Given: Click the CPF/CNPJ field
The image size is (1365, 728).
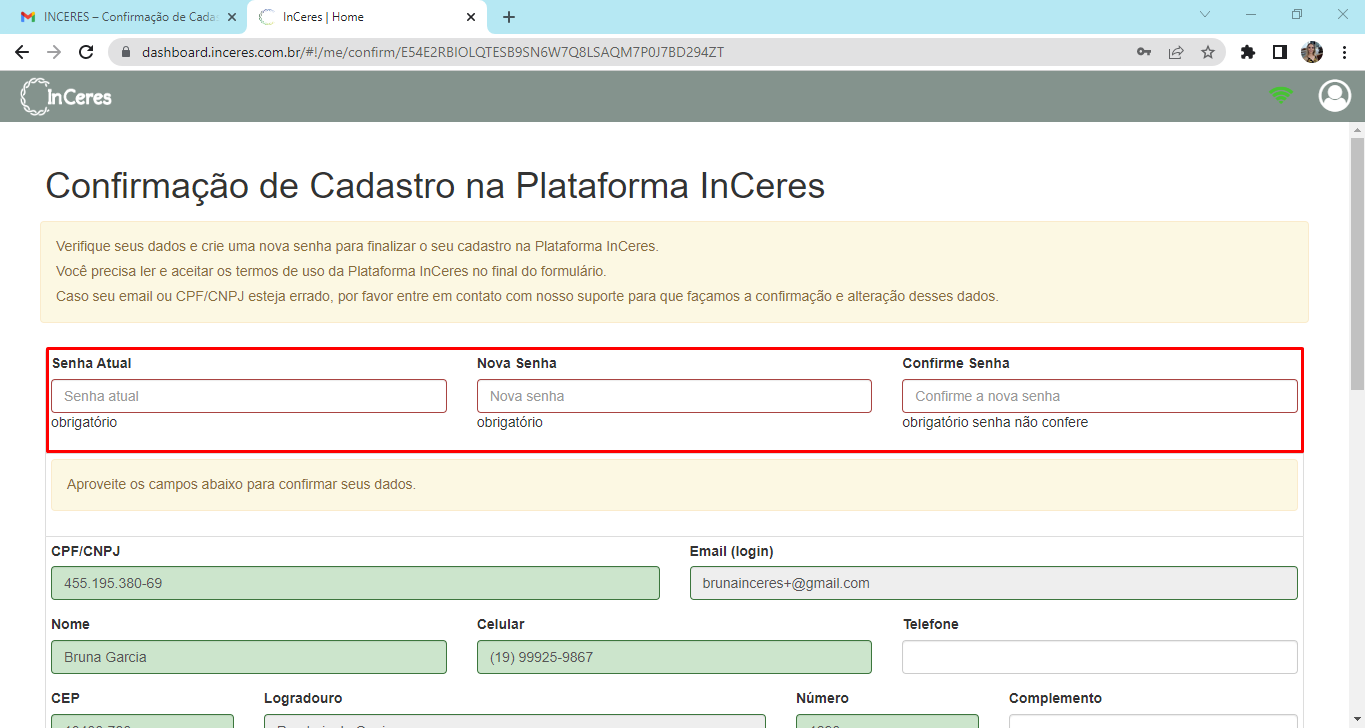Looking at the screenshot, I should tap(355, 583).
